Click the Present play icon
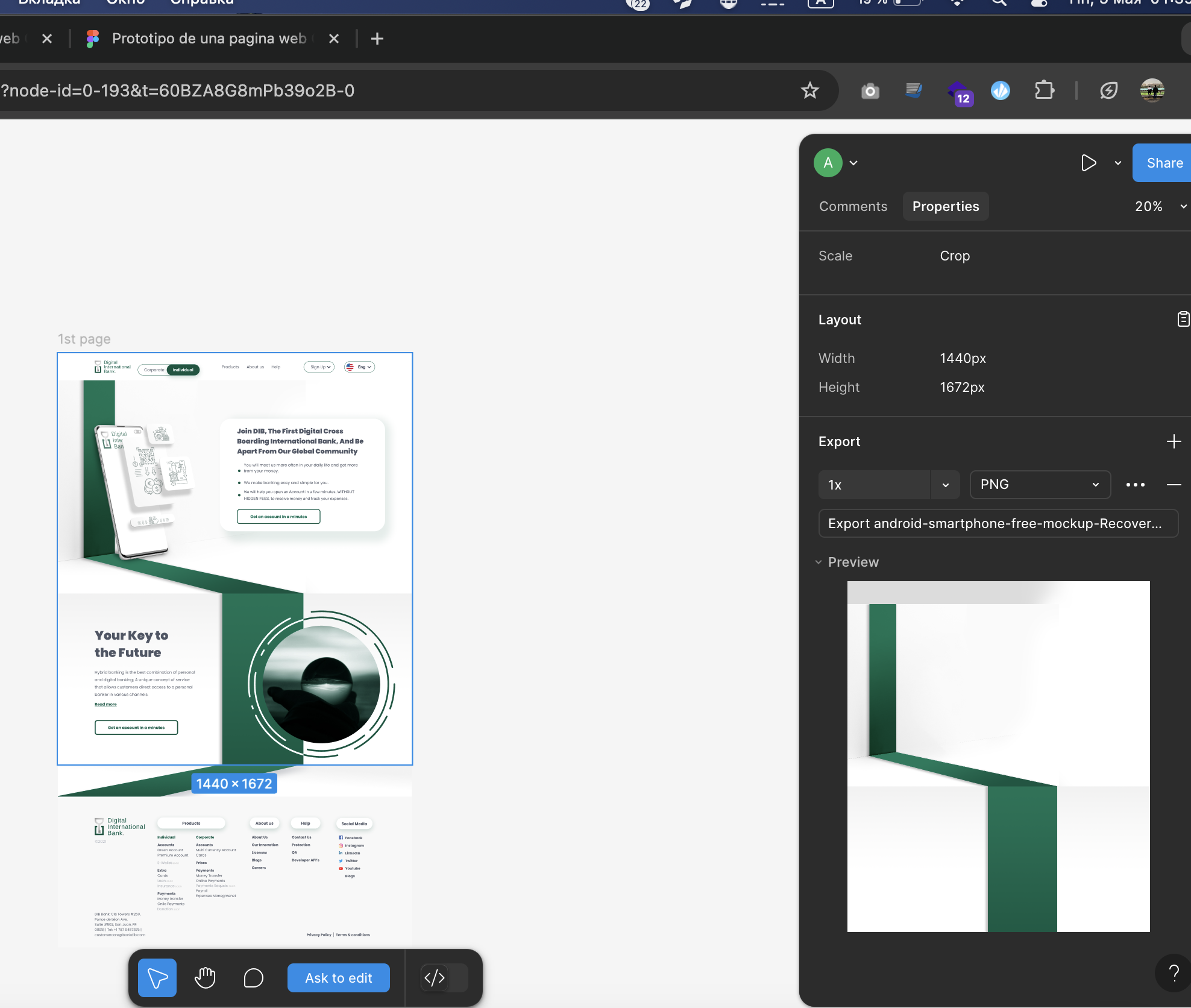 pyautogui.click(x=1088, y=163)
